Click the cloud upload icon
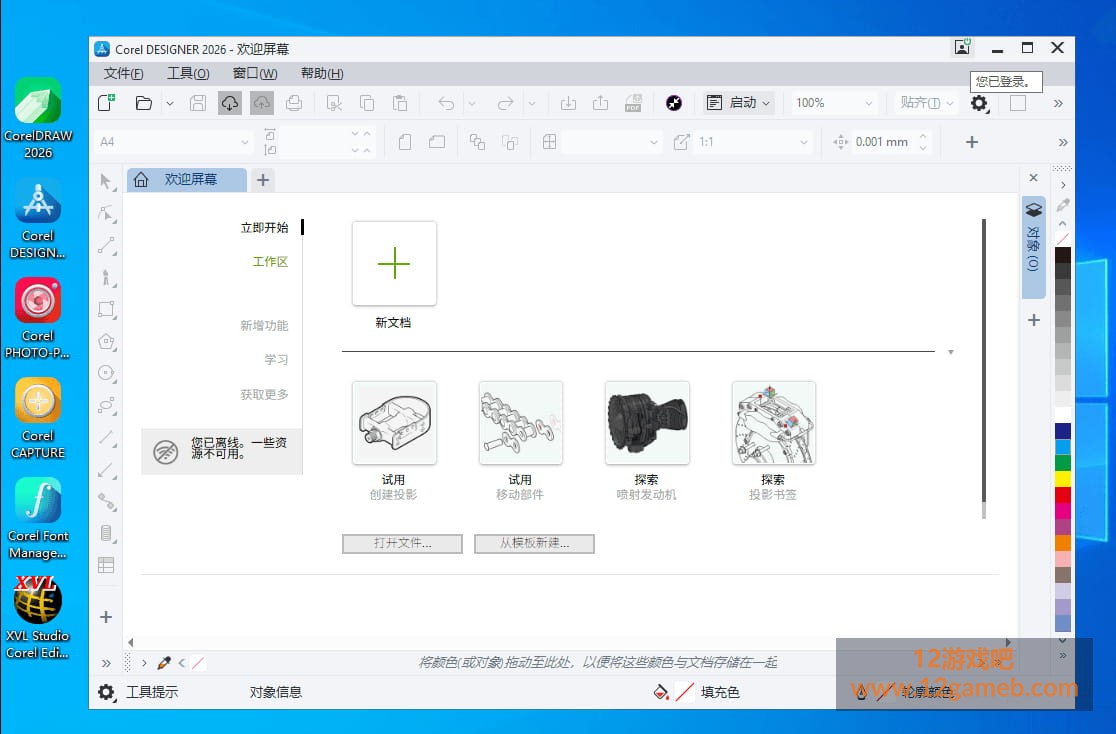The height and width of the screenshot is (734, 1116). pos(261,103)
